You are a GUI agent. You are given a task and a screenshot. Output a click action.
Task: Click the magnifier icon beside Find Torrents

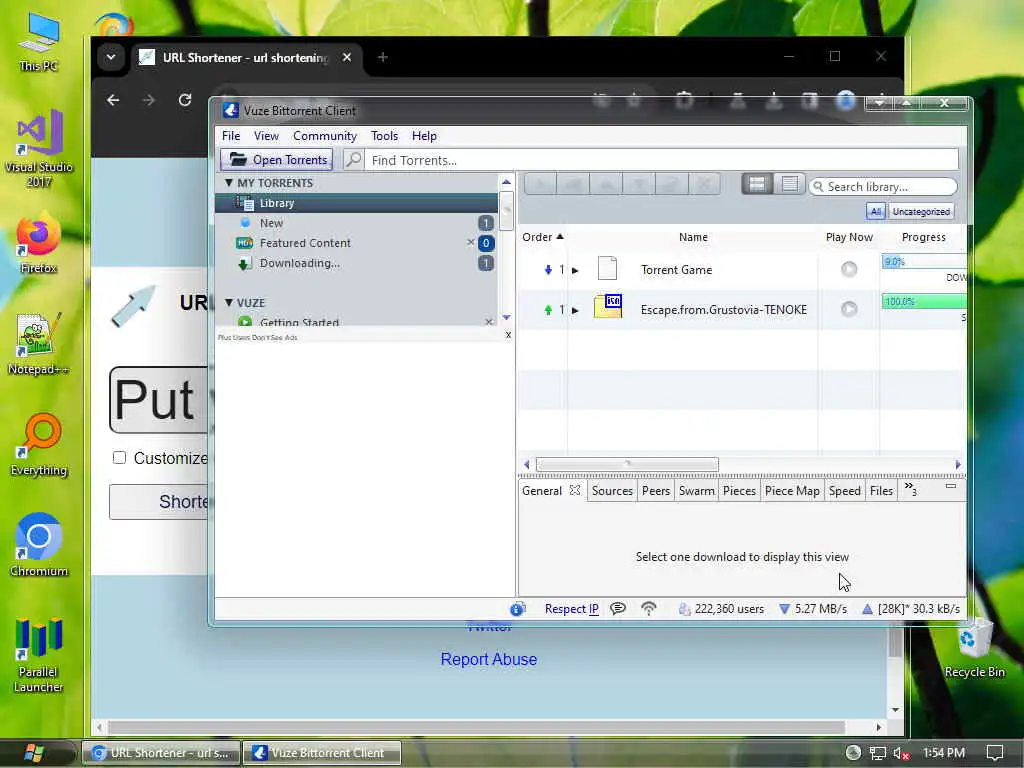353,159
